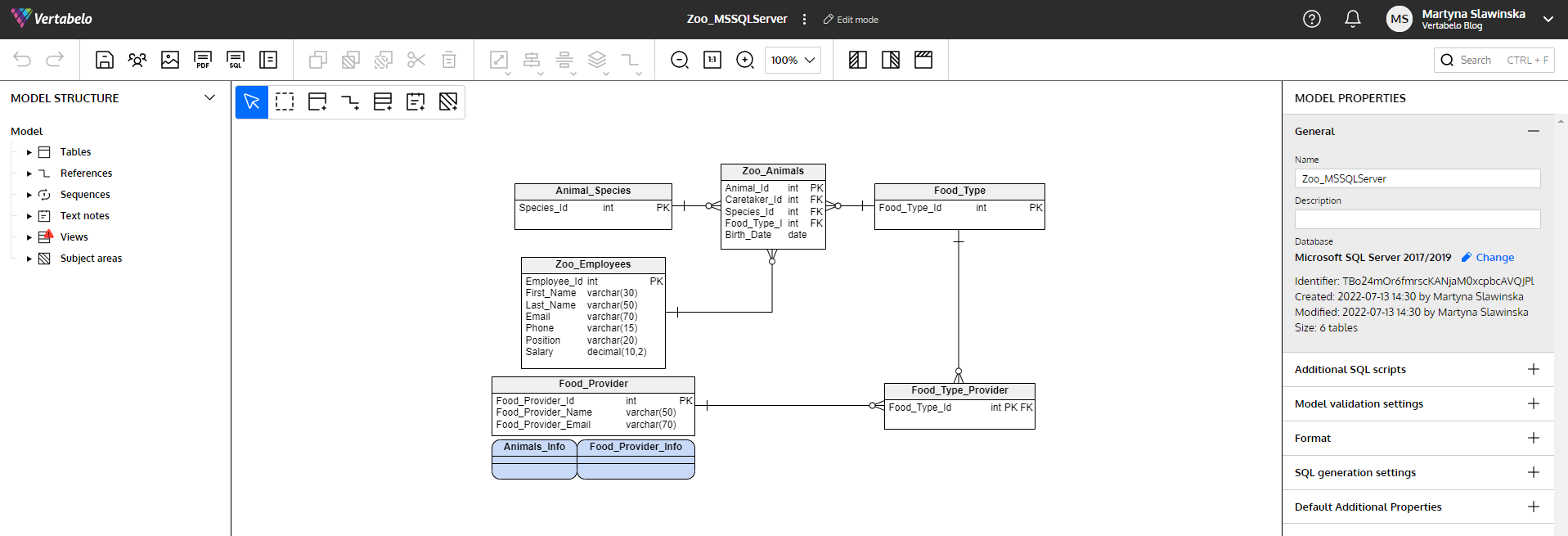Screen dimensions: 1568x536
Task: Open the model options three-dot menu
Action: [x=804, y=19]
